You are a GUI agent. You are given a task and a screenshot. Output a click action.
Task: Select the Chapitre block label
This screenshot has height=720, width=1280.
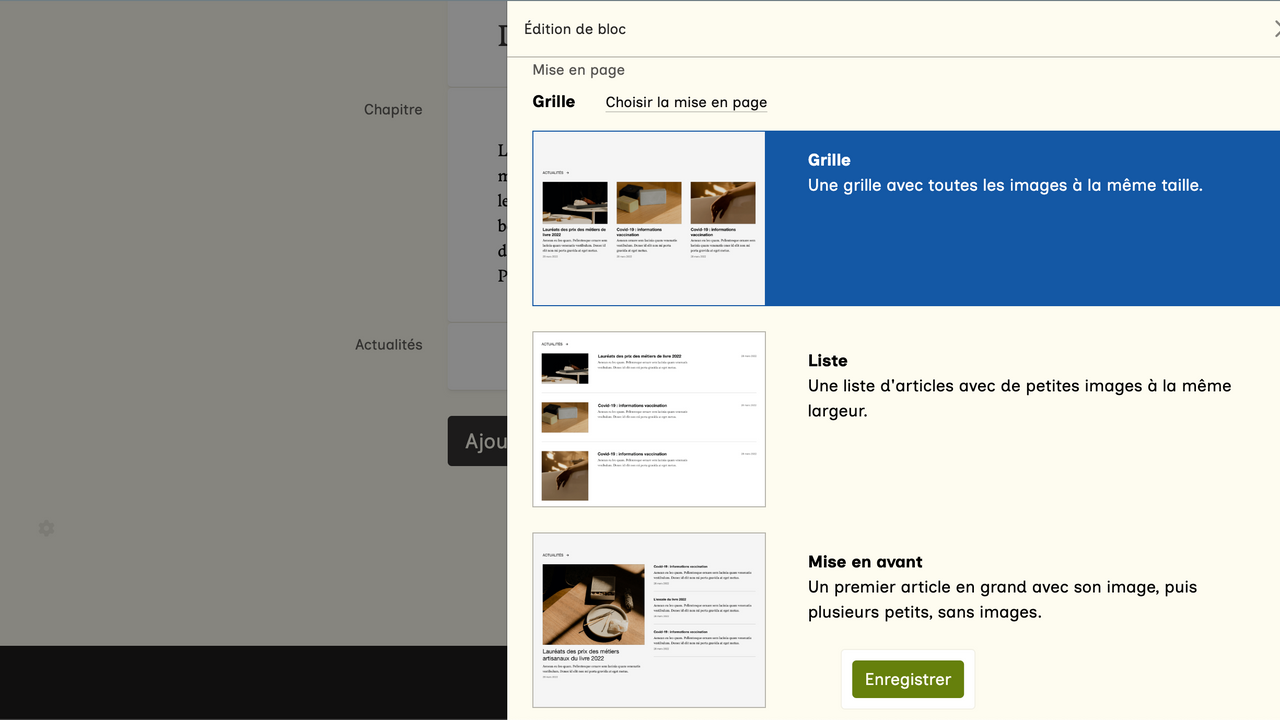tap(393, 110)
